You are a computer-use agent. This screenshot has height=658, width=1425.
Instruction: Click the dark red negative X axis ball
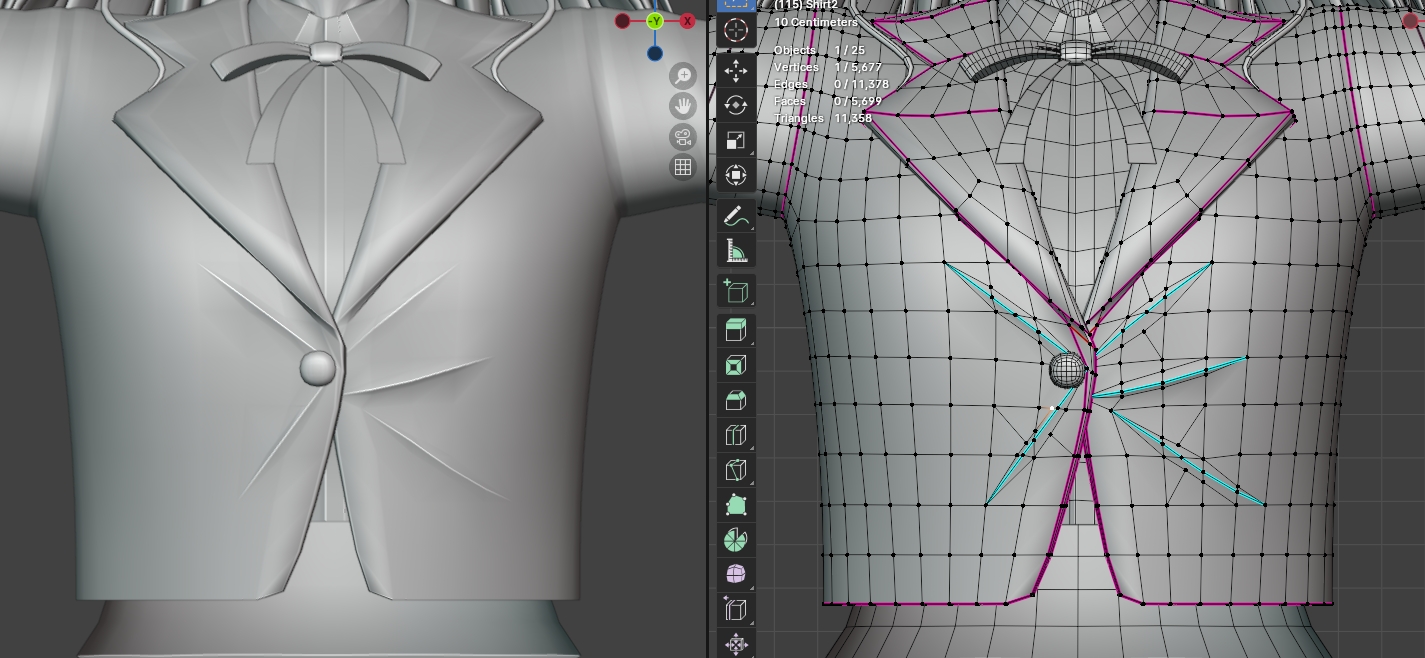623,21
